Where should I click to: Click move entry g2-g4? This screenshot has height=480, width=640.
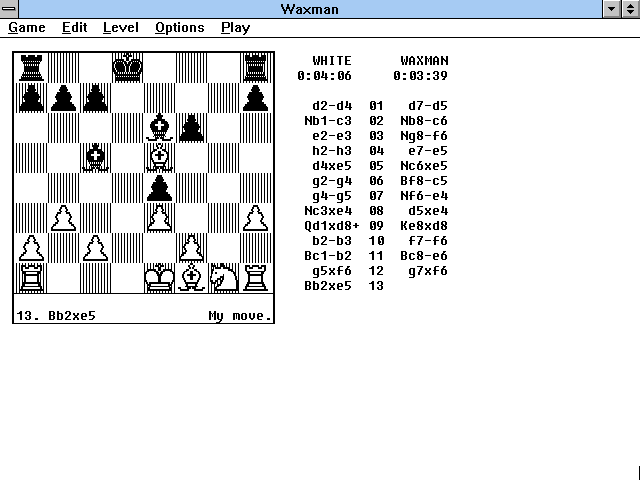coord(332,181)
